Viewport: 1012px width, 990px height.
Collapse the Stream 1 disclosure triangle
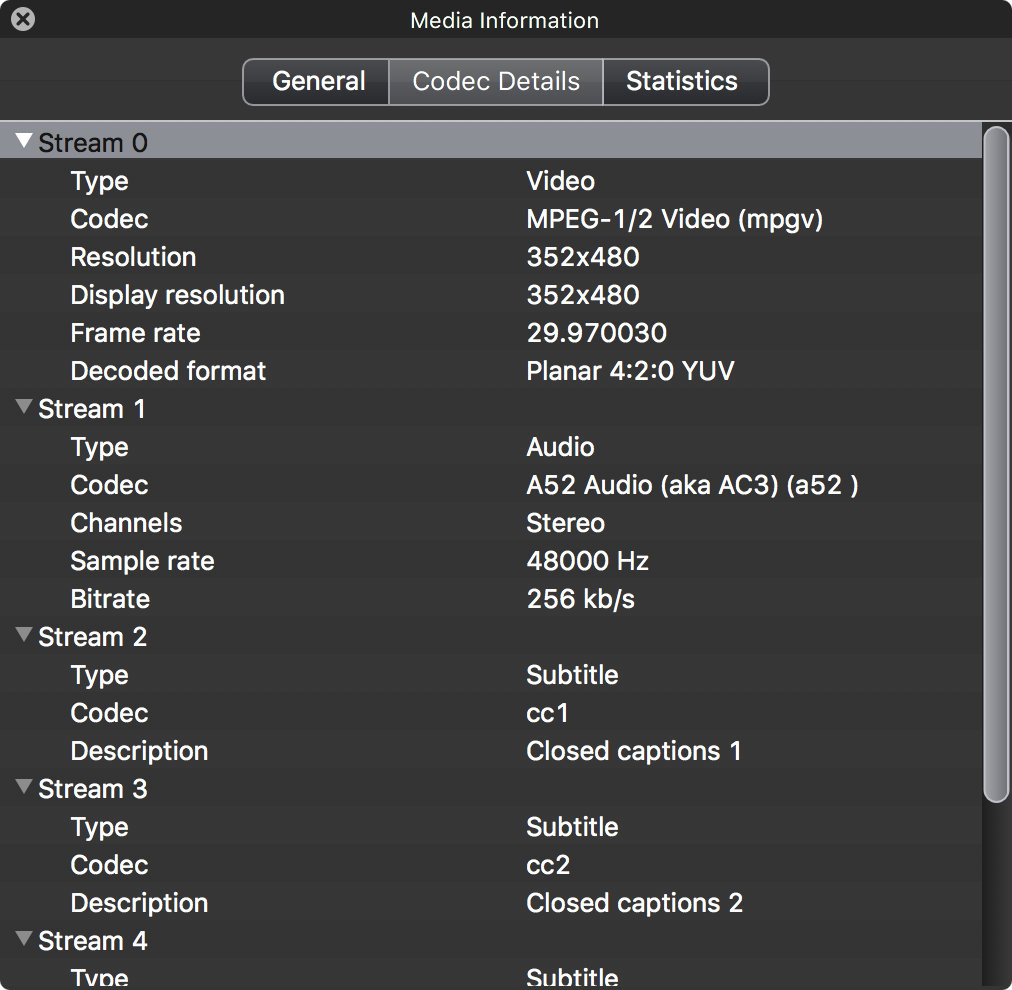coord(25,408)
